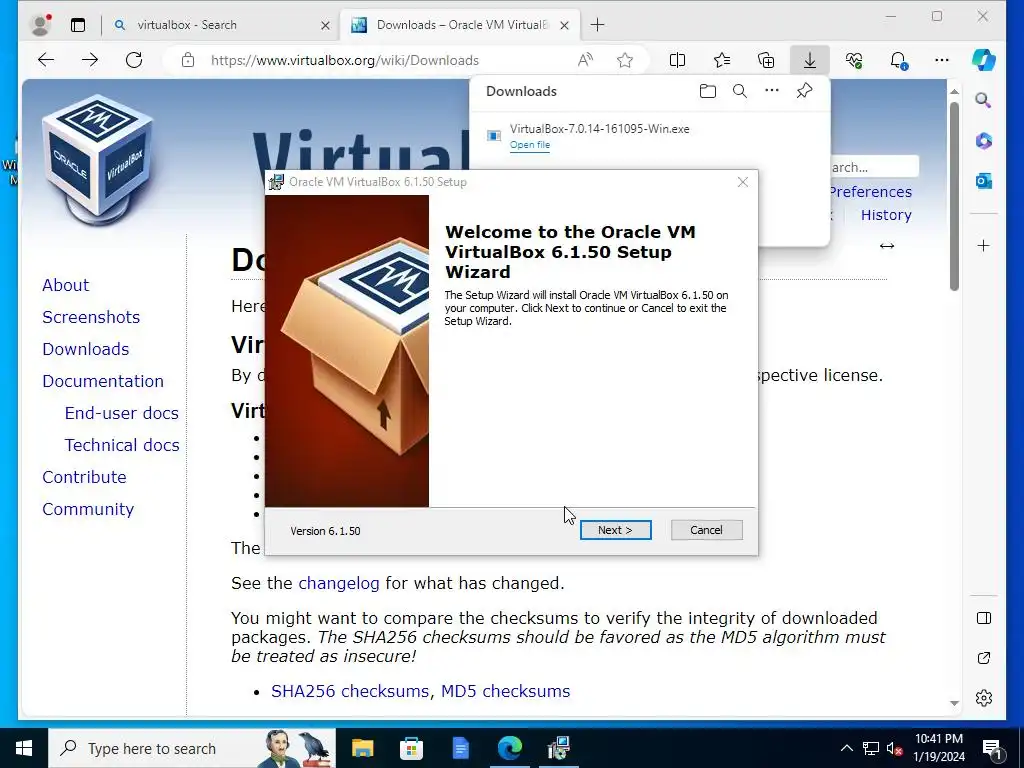Open Copilot icon in Edge

[984, 60]
